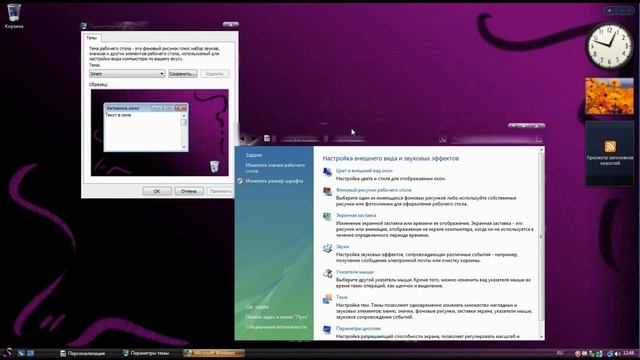Open the Фоновый рисунок рабочего стола link
This screenshot has width=640, height=360.
(x=373, y=190)
